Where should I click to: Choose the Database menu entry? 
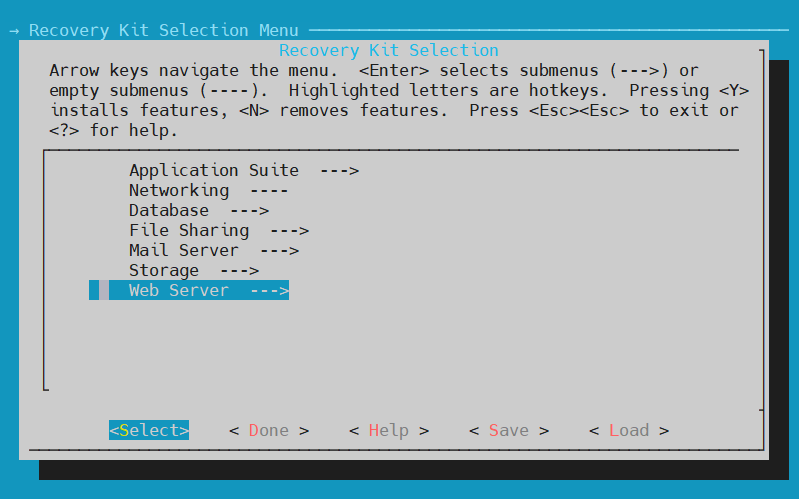[x=168, y=210]
